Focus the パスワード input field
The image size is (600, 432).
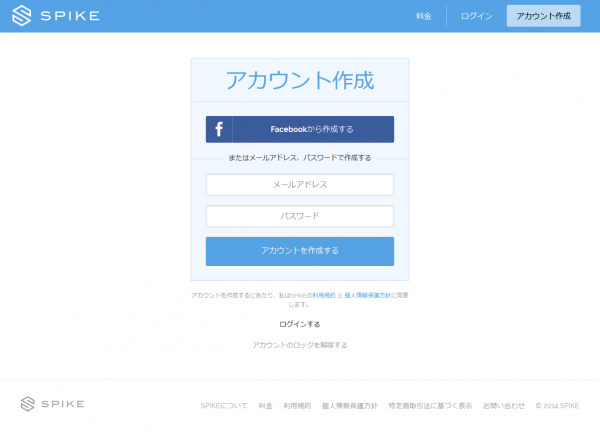(x=300, y=216)
